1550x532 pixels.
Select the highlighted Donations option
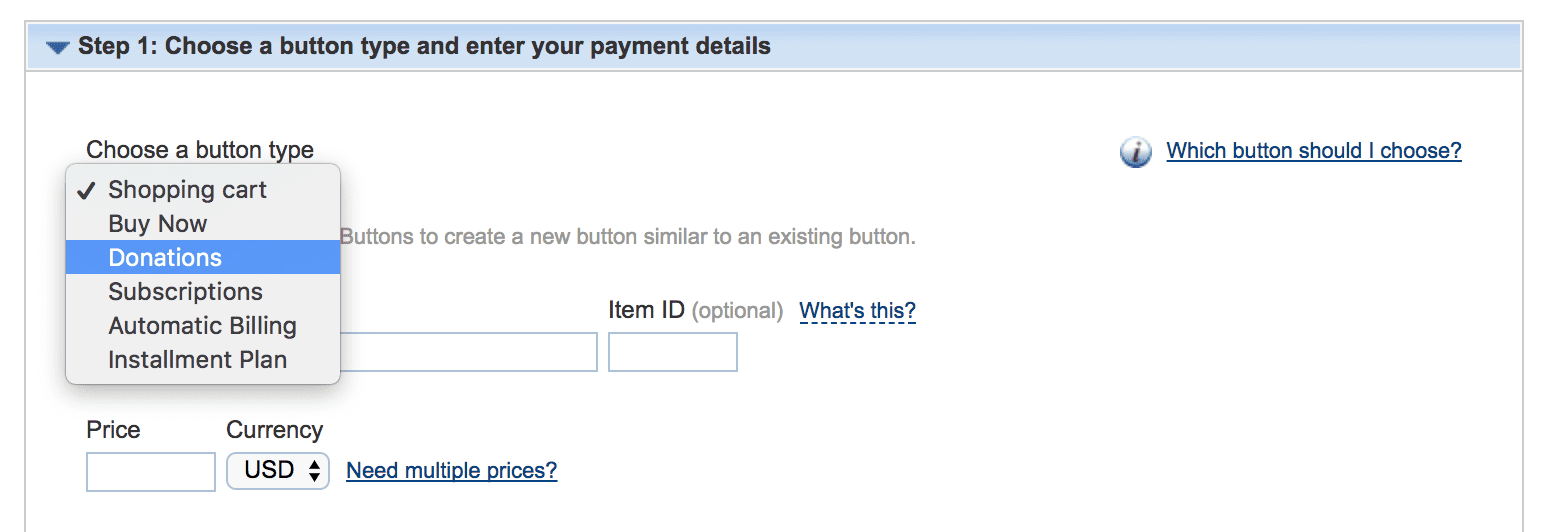pos(165,258)
